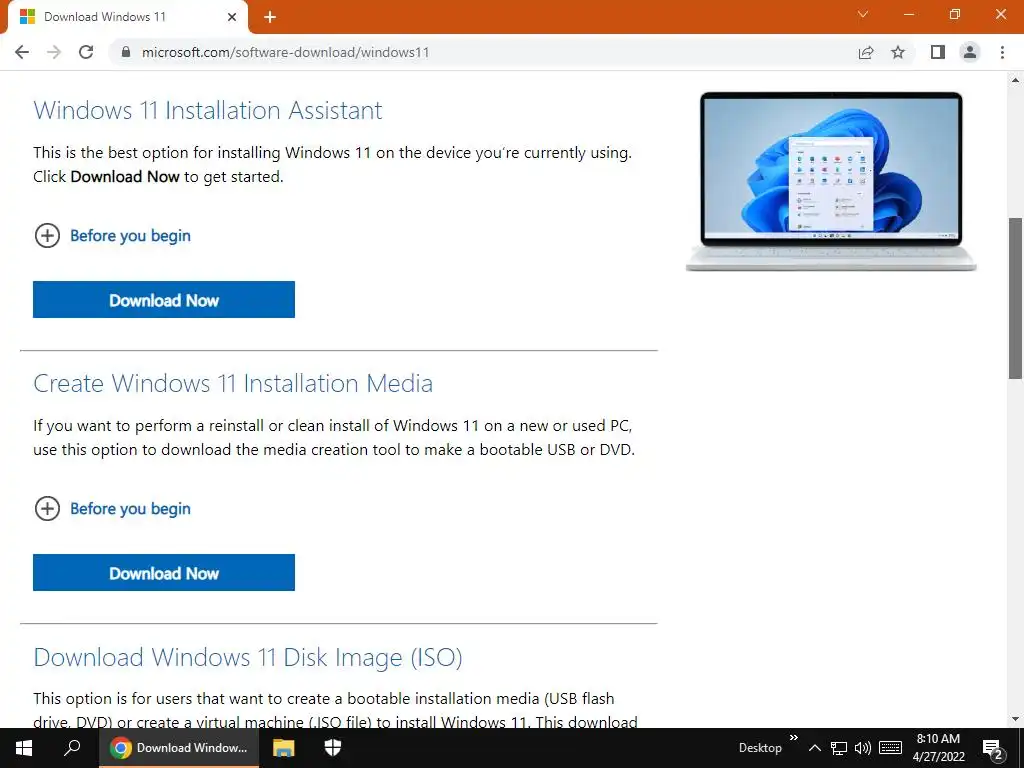Click the browser forward arrow
The image size is (1024, 768).
tap(54, 52)
